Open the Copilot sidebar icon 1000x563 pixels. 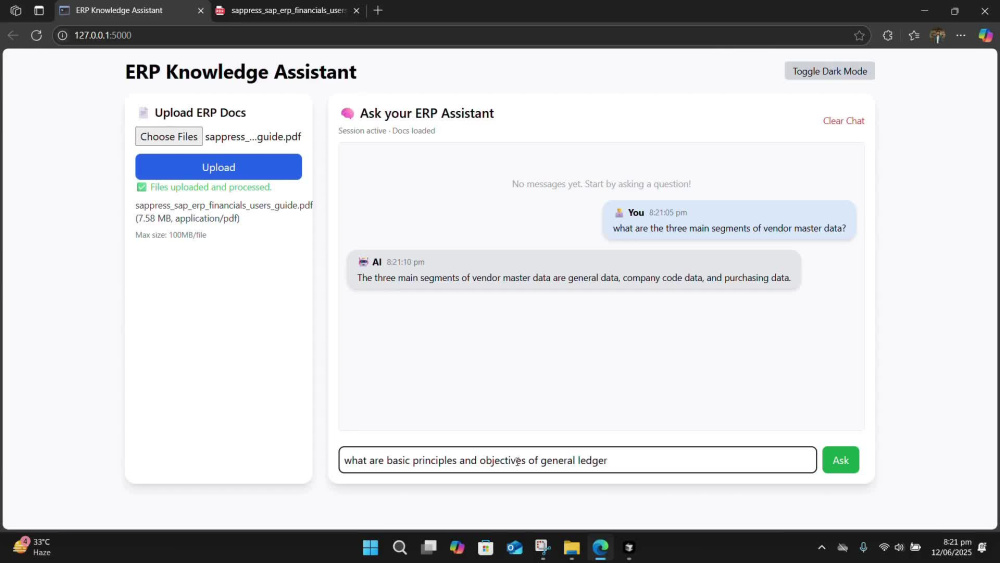point(985,36)
